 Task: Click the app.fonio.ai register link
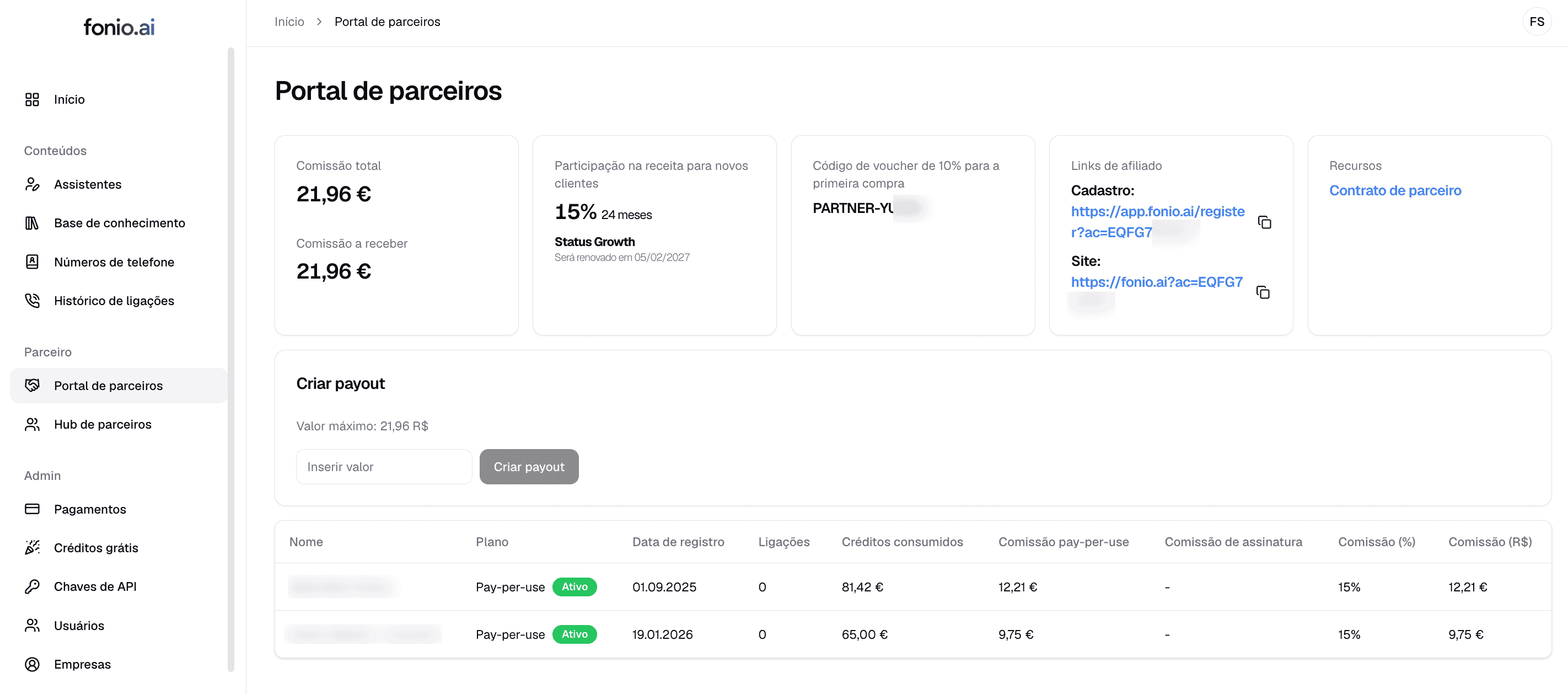coord(1157,212)
